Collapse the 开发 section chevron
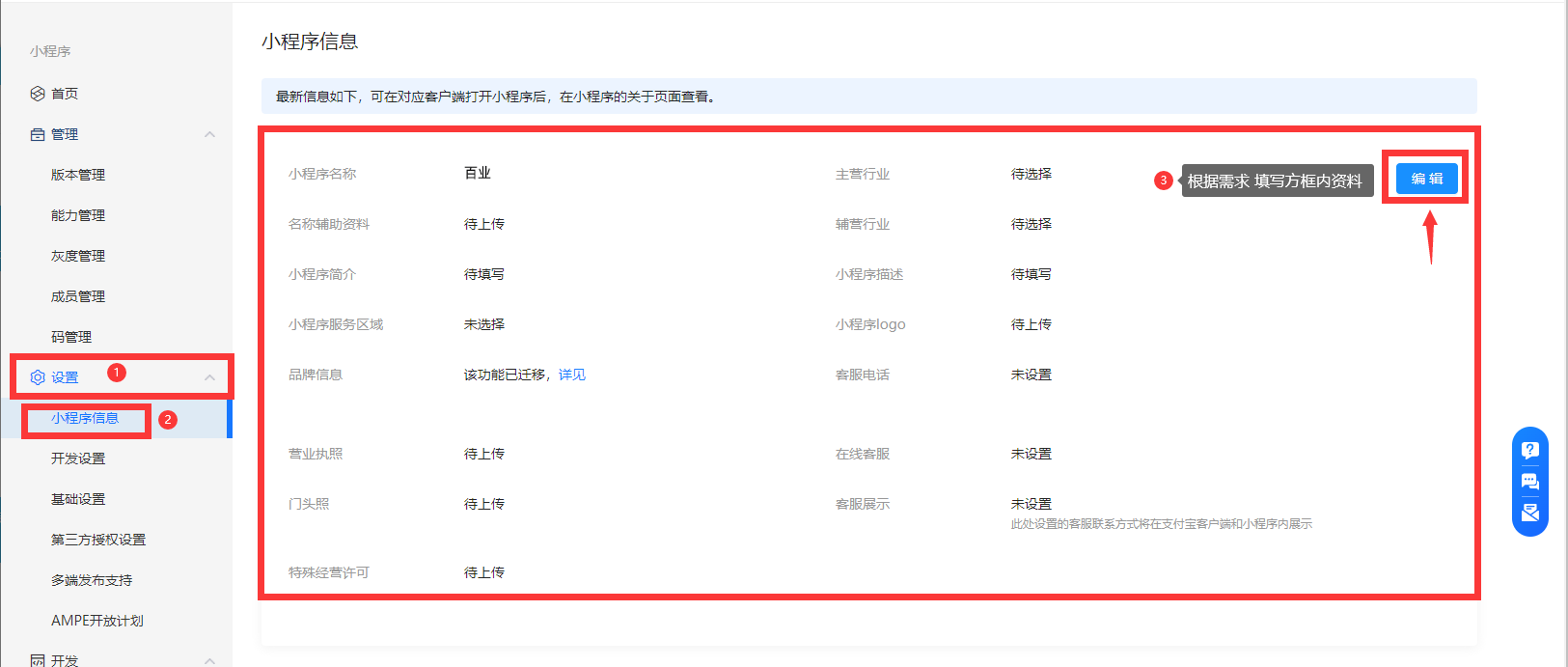The image size is (1568, 667). coord(209,660)
